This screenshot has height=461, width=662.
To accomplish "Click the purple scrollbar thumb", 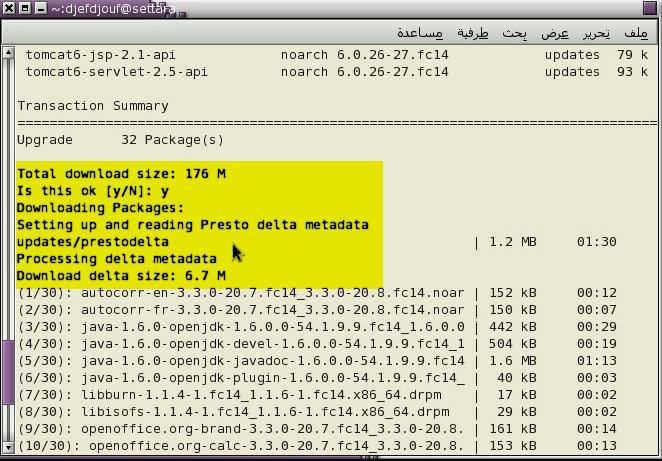I will tap(8, 372).
